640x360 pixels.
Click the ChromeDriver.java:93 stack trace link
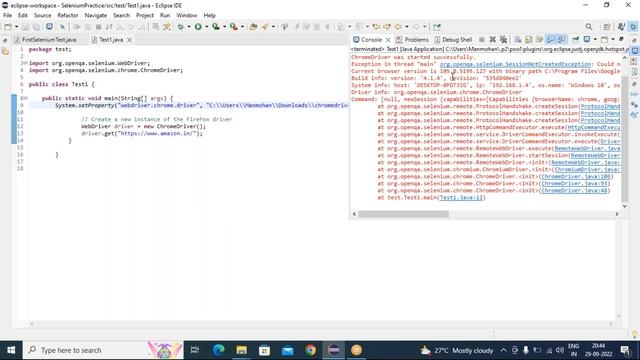pos(574,183)
